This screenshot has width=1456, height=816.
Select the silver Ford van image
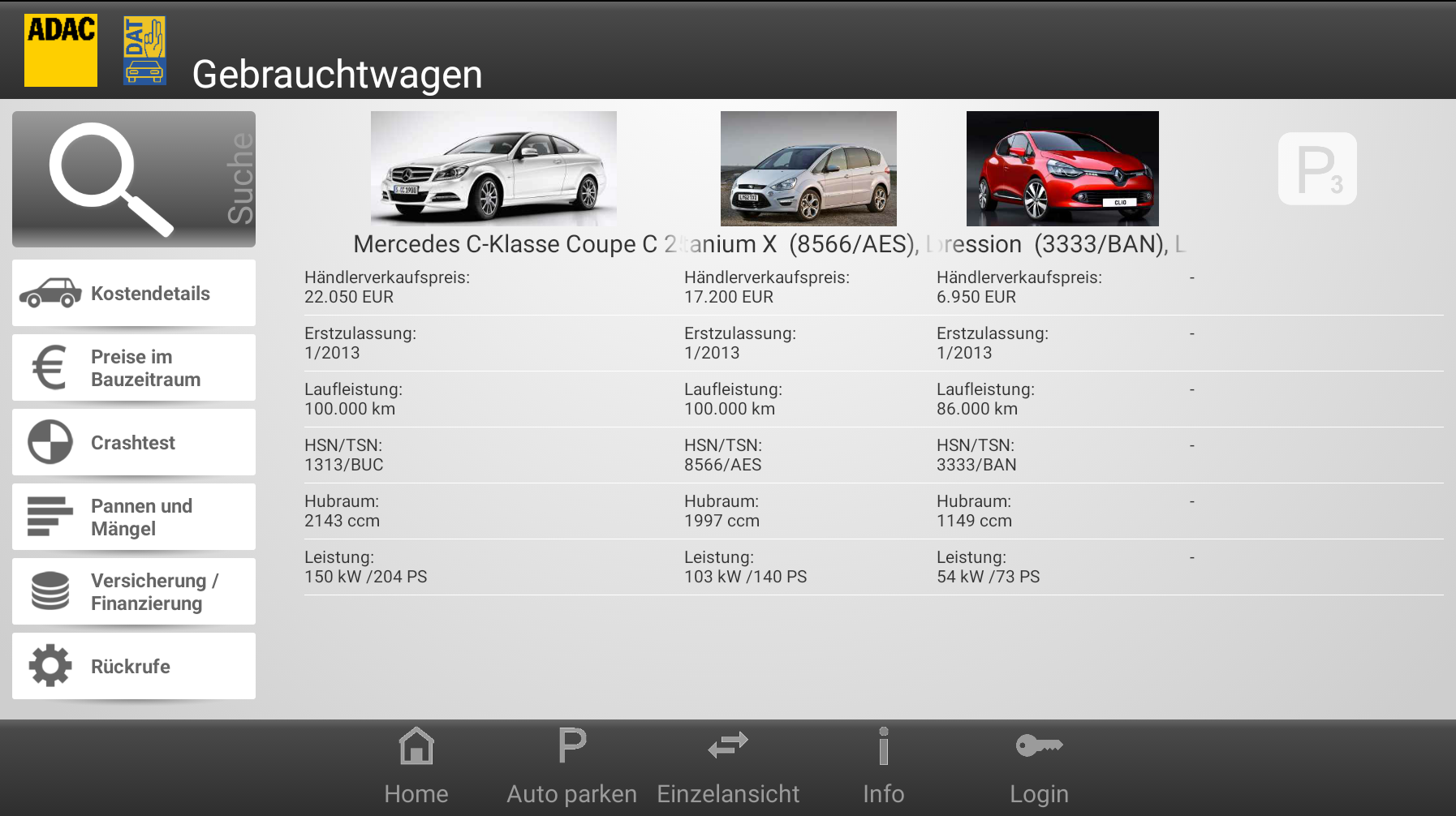pos(808,168)
